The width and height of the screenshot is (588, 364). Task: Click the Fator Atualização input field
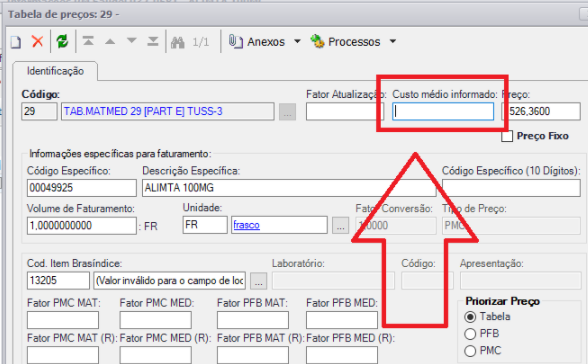pos(345,112)
